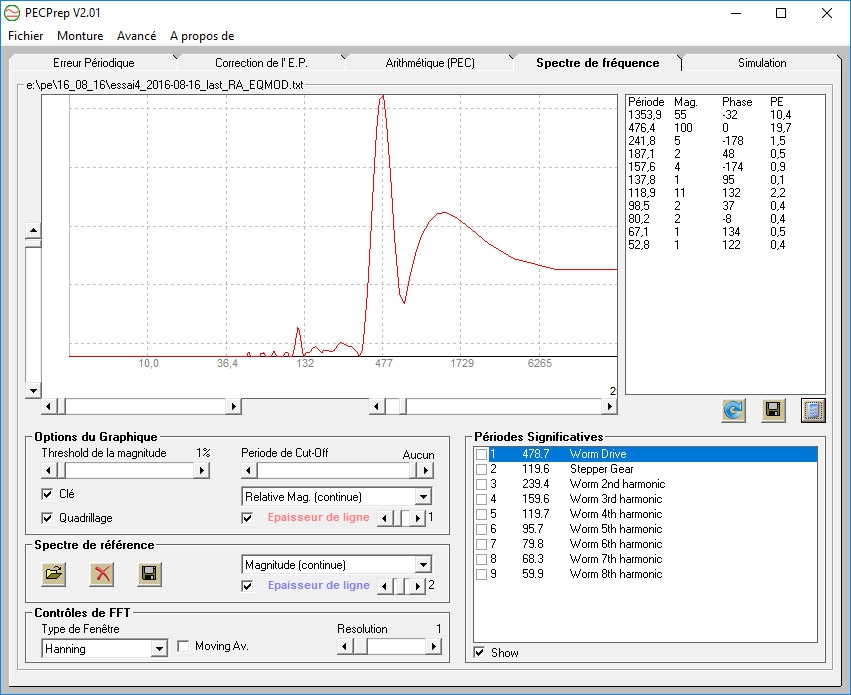Delete reference spectrum with red X icon
851x695 pixels.
(101, 573)
